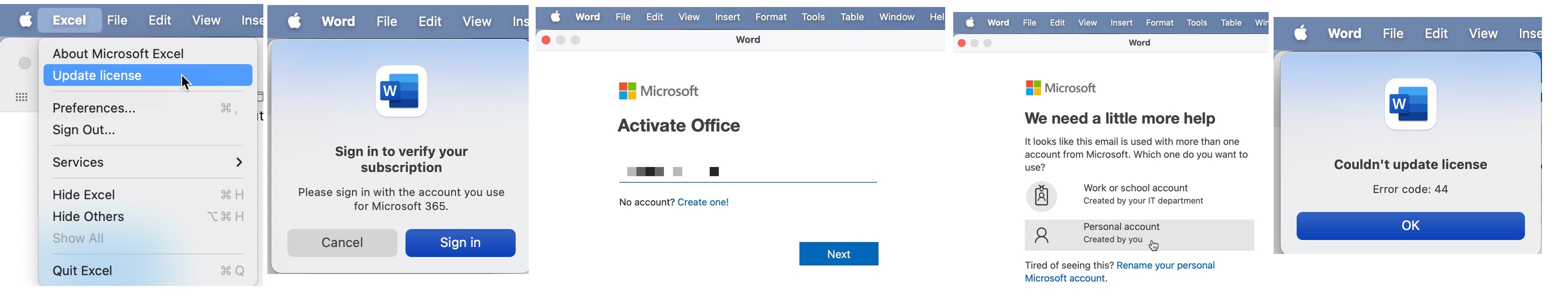This screenshot has height=298, width=1568.
Task: Cancel the sign-in verification dialog
Action: (342, 242)
